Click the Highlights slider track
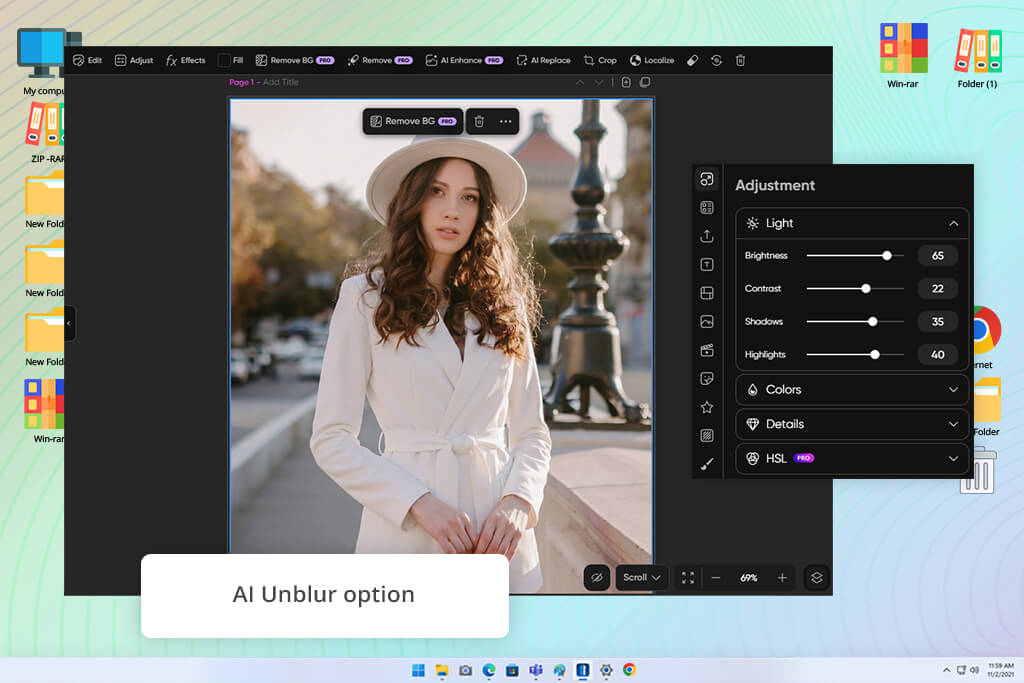1024x683 pixels. click(855, 355)
